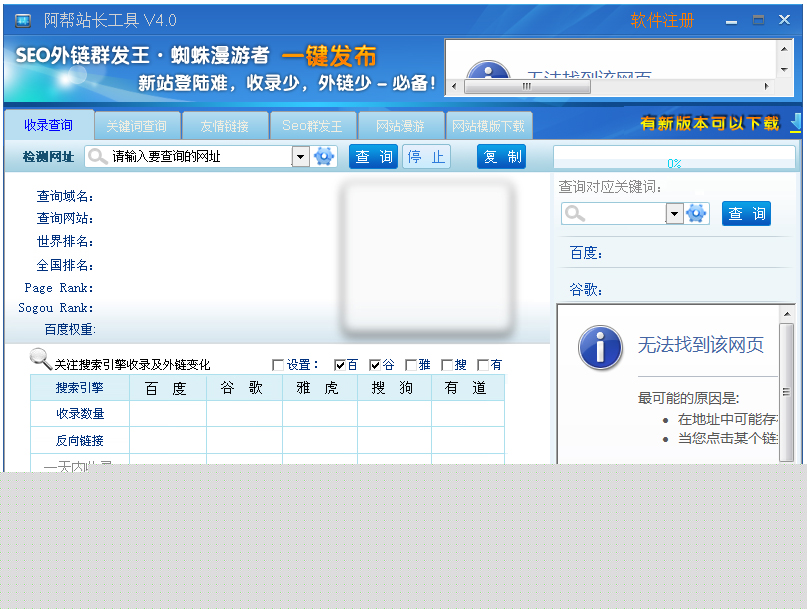Click the 收录数量 row label
This screenshot has height=609, width=807.
80,413
